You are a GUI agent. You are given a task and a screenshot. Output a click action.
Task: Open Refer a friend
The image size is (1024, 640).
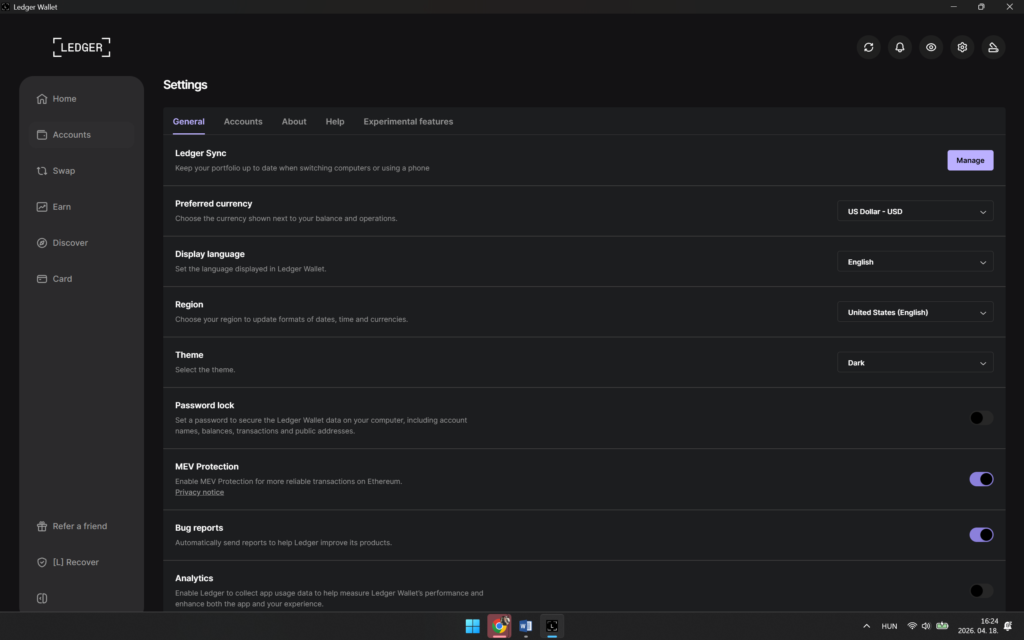coord(82,526)
